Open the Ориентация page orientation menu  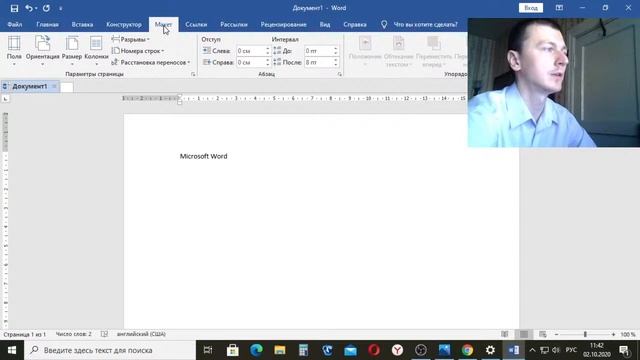click(42, 51)
